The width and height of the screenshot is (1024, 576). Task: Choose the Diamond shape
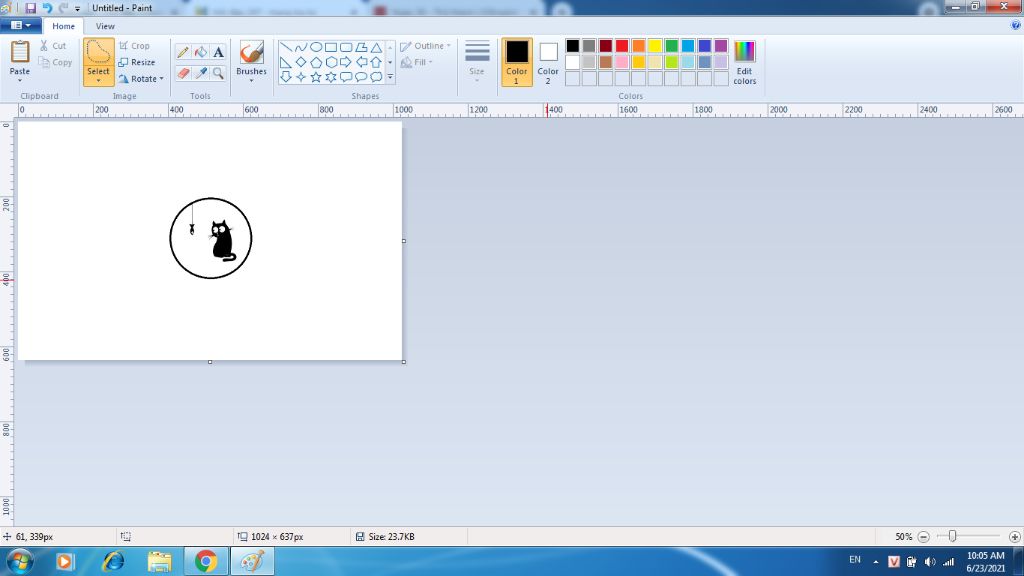pyautogui.click(x=301, y=62)
